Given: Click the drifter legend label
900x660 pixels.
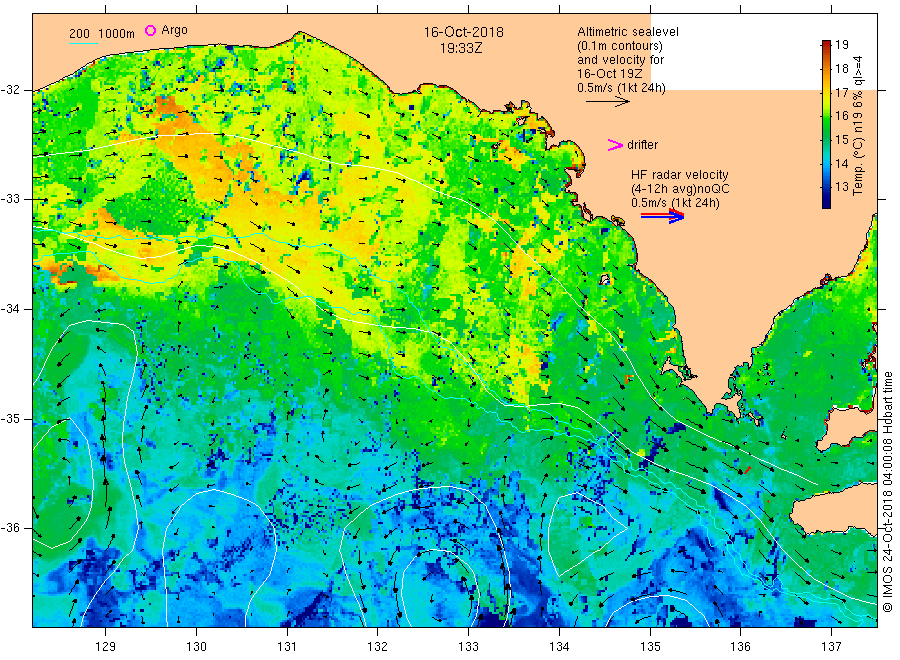Looking at the screenshot, I should click(x=642, y=145).
